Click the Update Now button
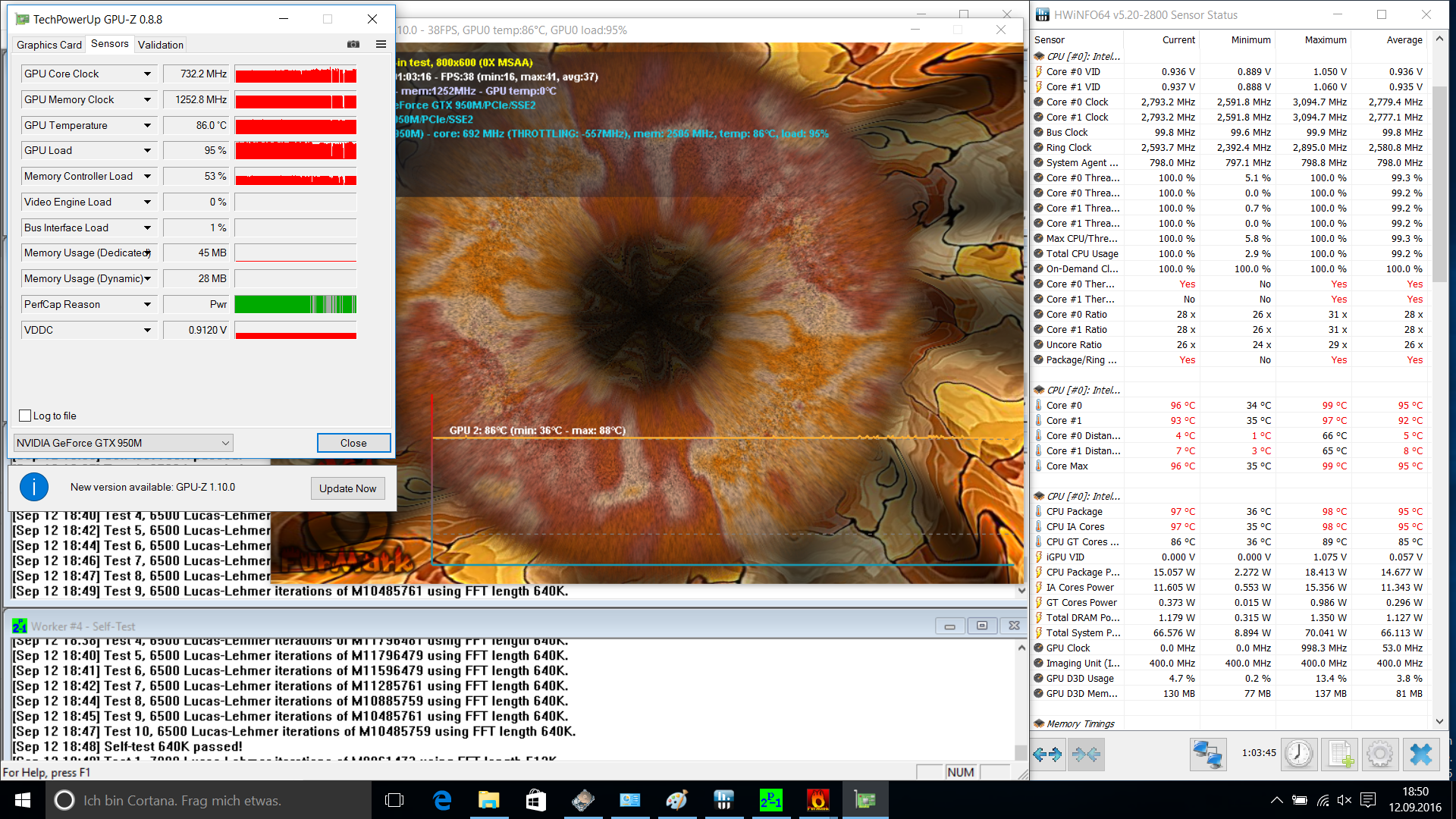The image size is (1456, 819). [347, 488]
